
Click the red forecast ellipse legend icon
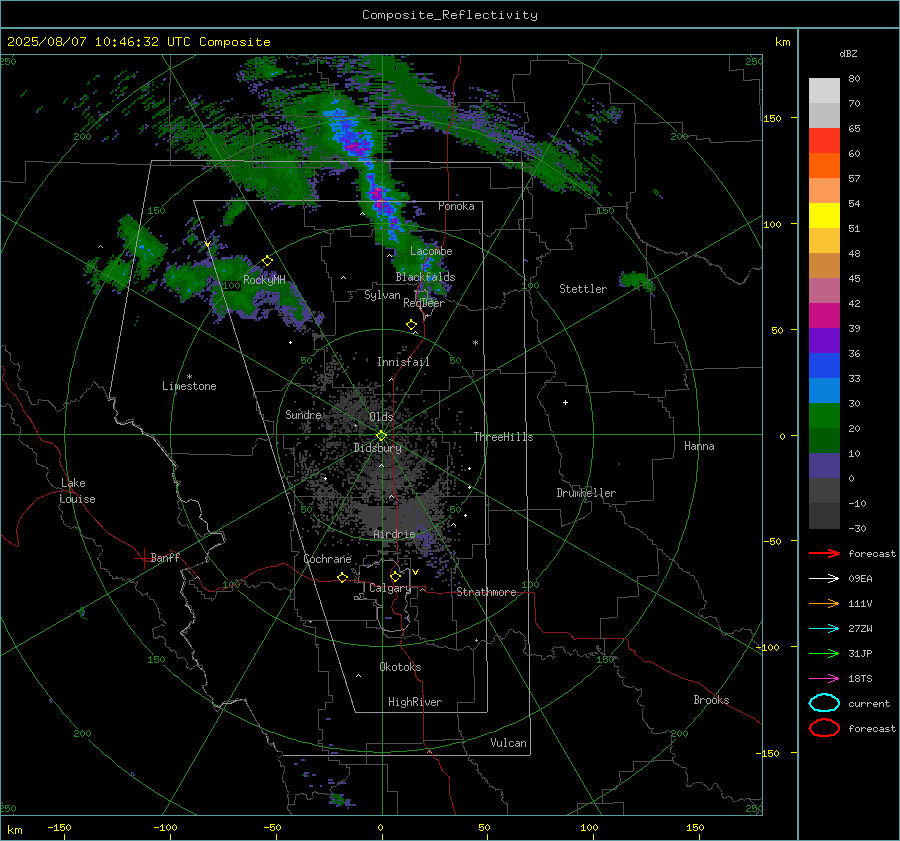(824, 728)
